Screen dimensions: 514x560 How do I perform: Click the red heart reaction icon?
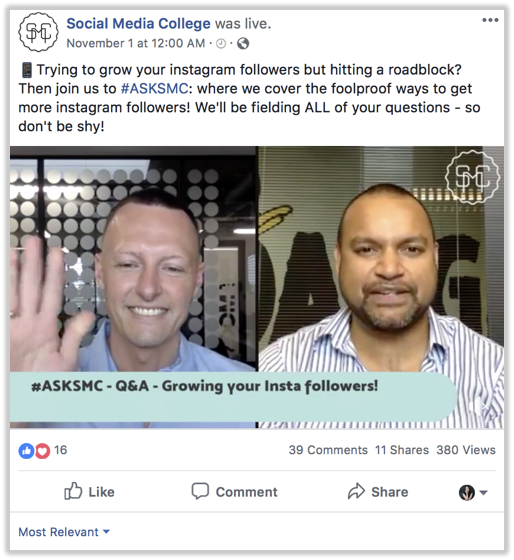(x=42, y=451)
